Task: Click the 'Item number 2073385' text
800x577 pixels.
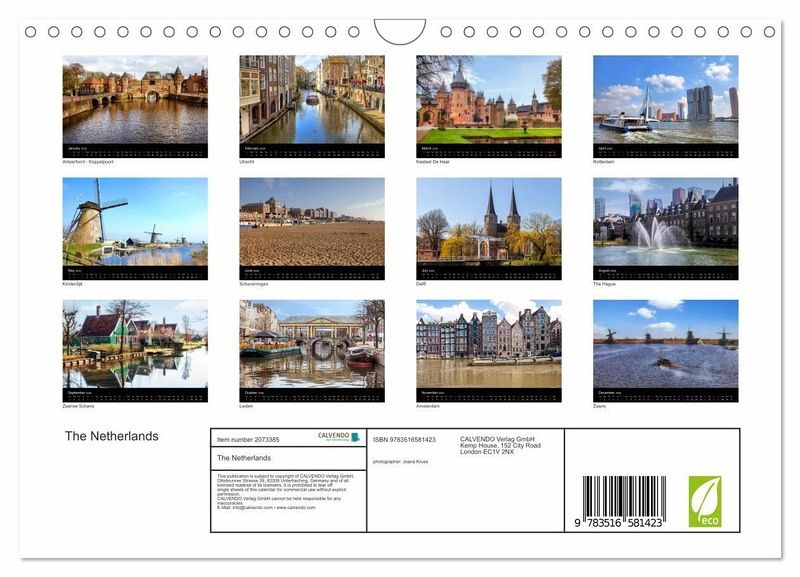Action: point(248,440)
